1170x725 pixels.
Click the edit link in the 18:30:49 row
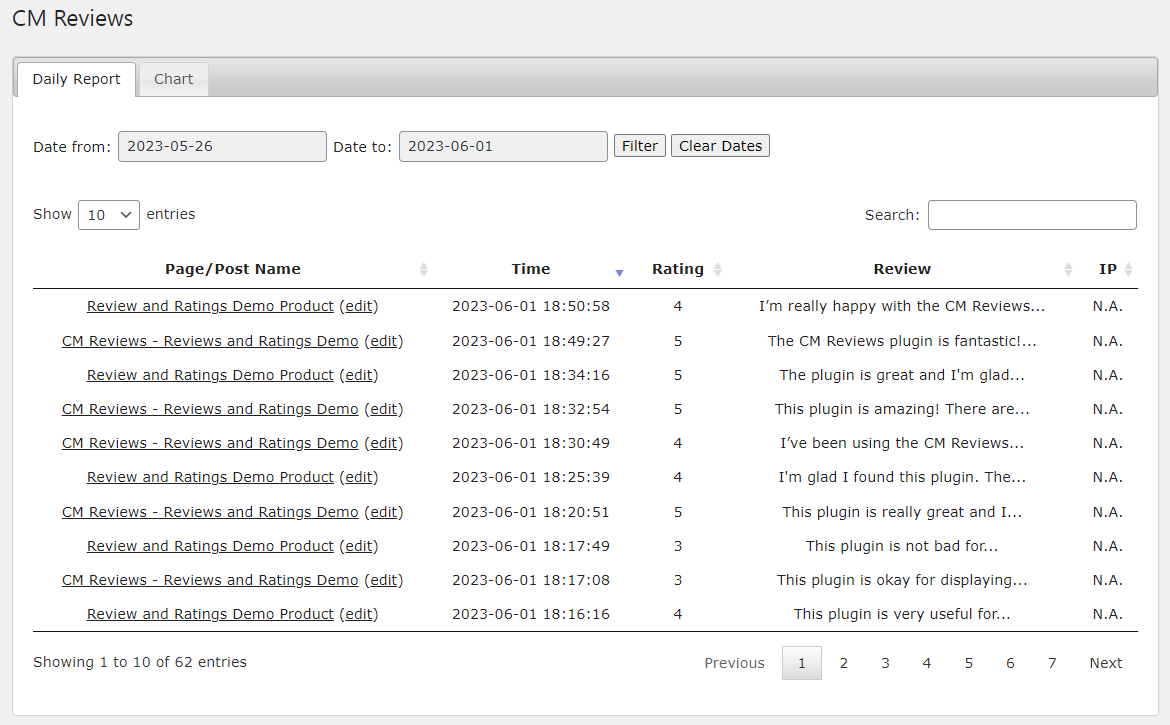click(x=384, y=443)
